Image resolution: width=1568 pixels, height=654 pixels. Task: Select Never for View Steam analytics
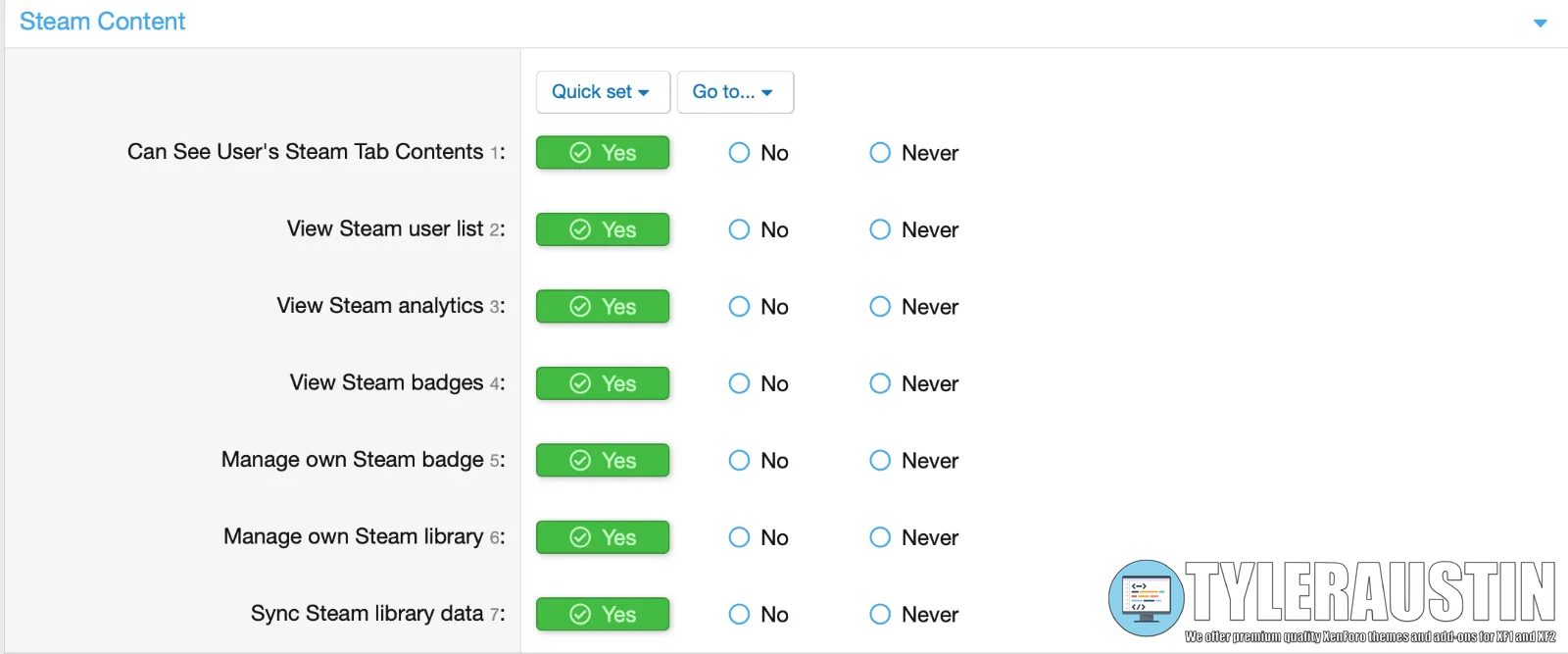tap(880, 307)
